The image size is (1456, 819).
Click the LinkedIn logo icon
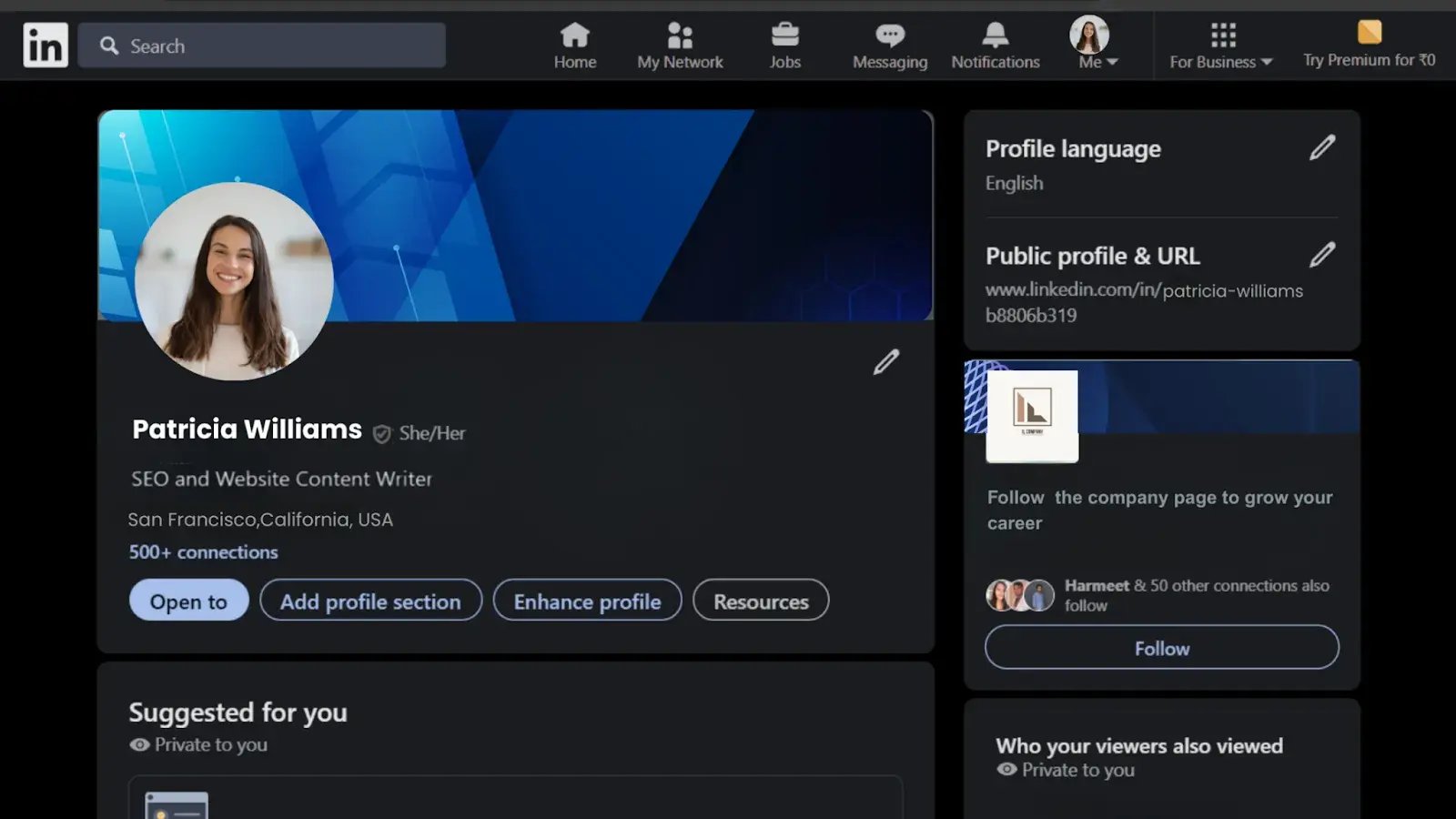click(x=45, y=45)
